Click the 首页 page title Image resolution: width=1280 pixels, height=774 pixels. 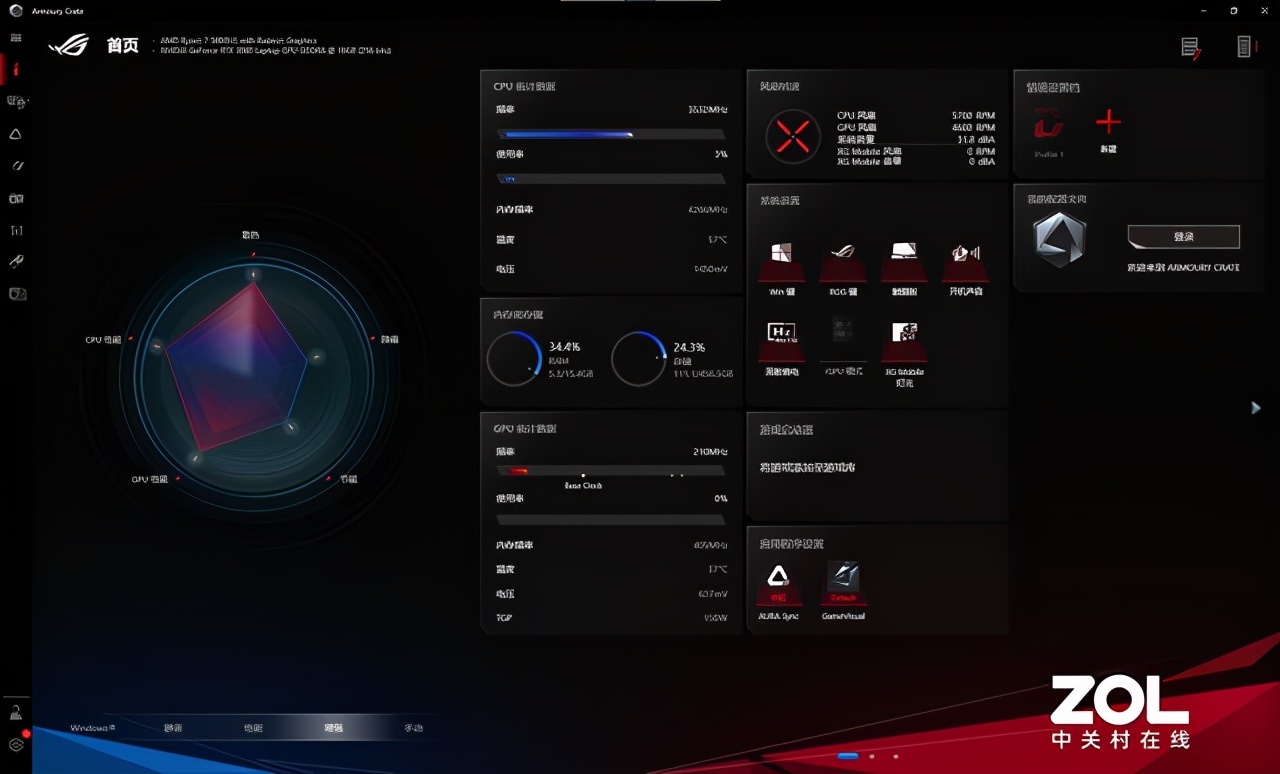click(x=122, y=46)
